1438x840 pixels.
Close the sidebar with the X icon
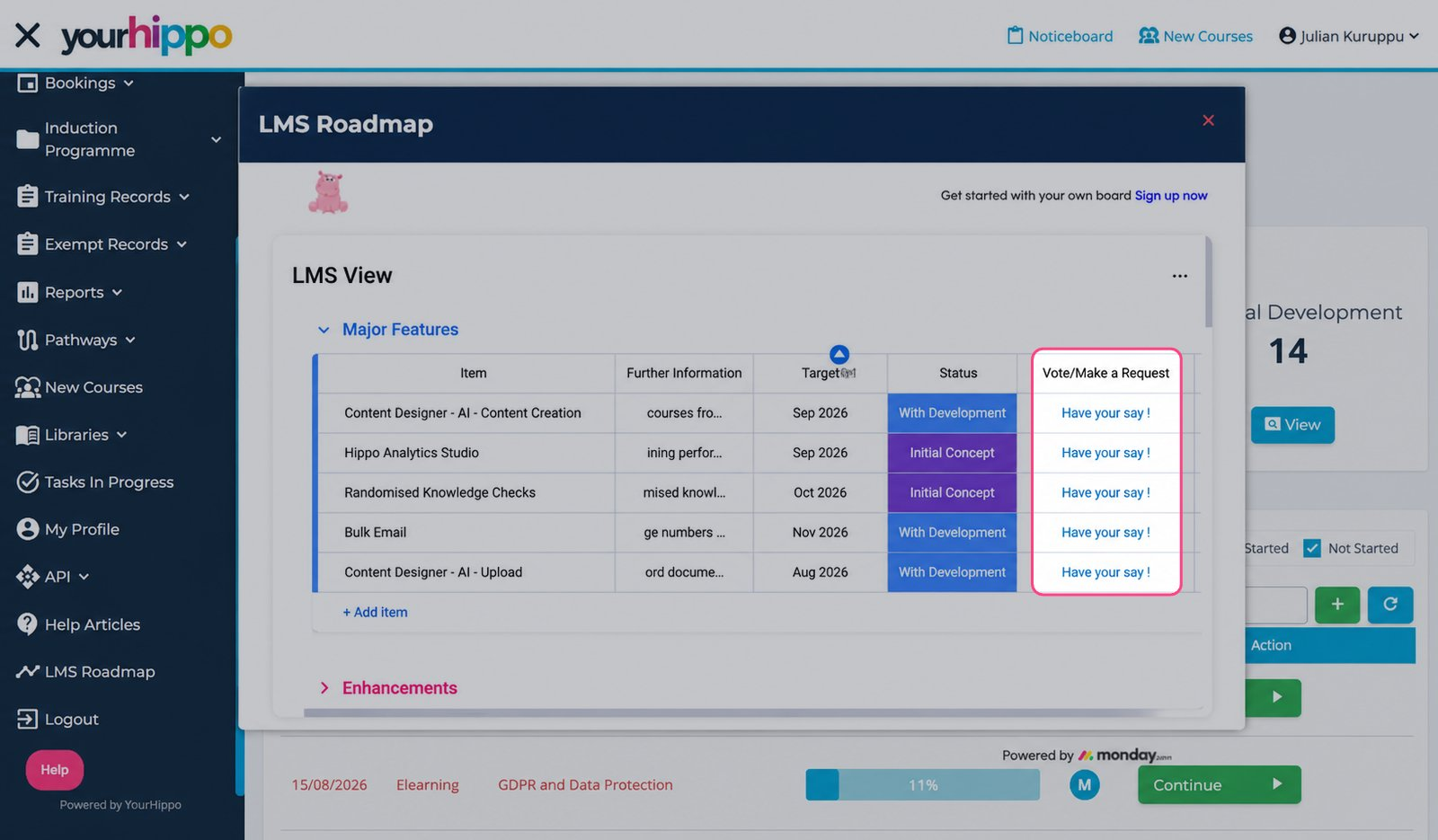(x=28, y=35)
